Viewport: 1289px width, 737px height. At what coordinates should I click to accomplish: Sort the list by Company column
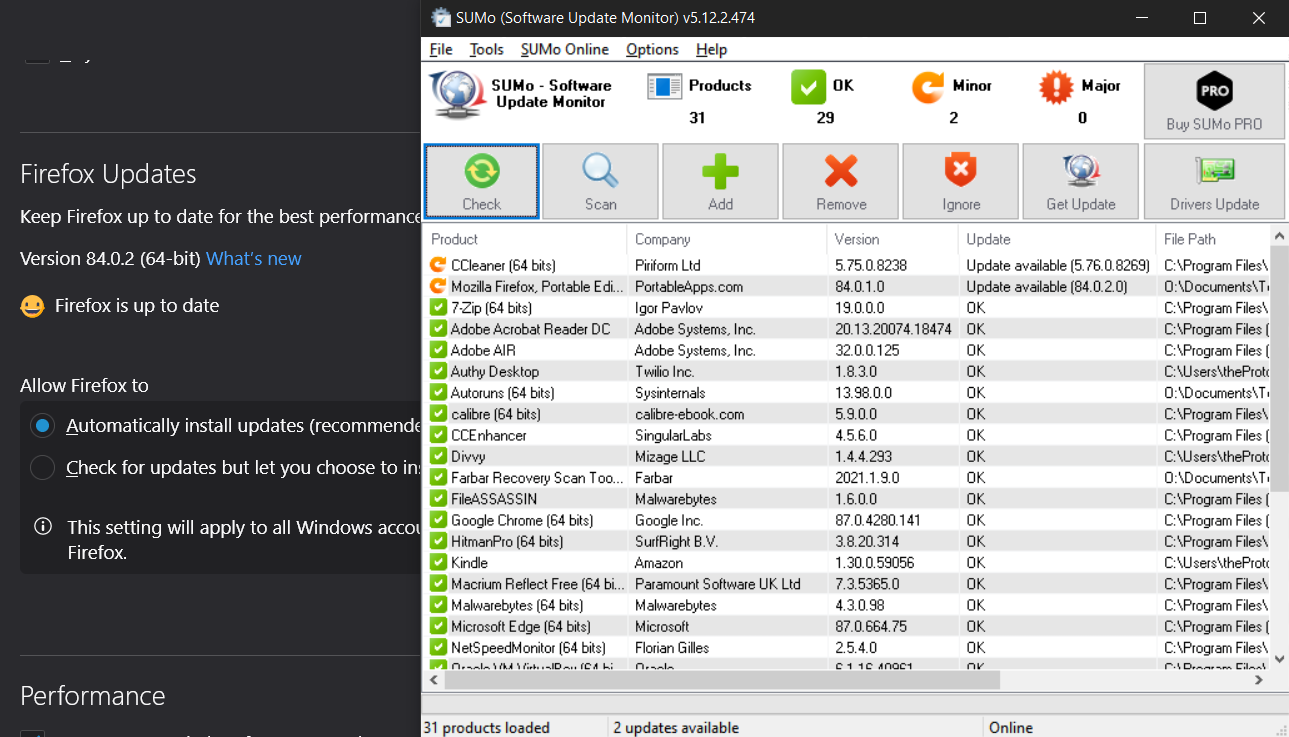[x=727, y=239]
